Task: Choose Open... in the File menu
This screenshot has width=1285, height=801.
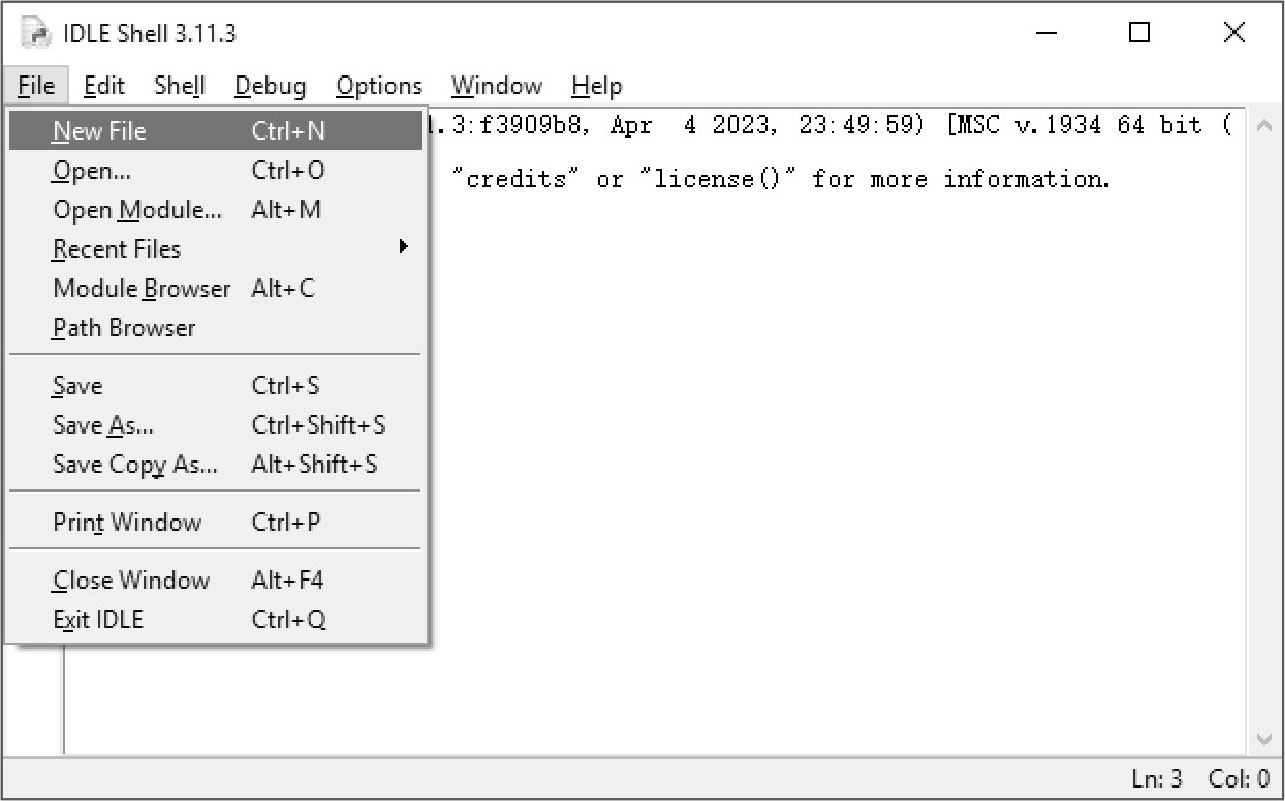Action: tap(215, 170)
